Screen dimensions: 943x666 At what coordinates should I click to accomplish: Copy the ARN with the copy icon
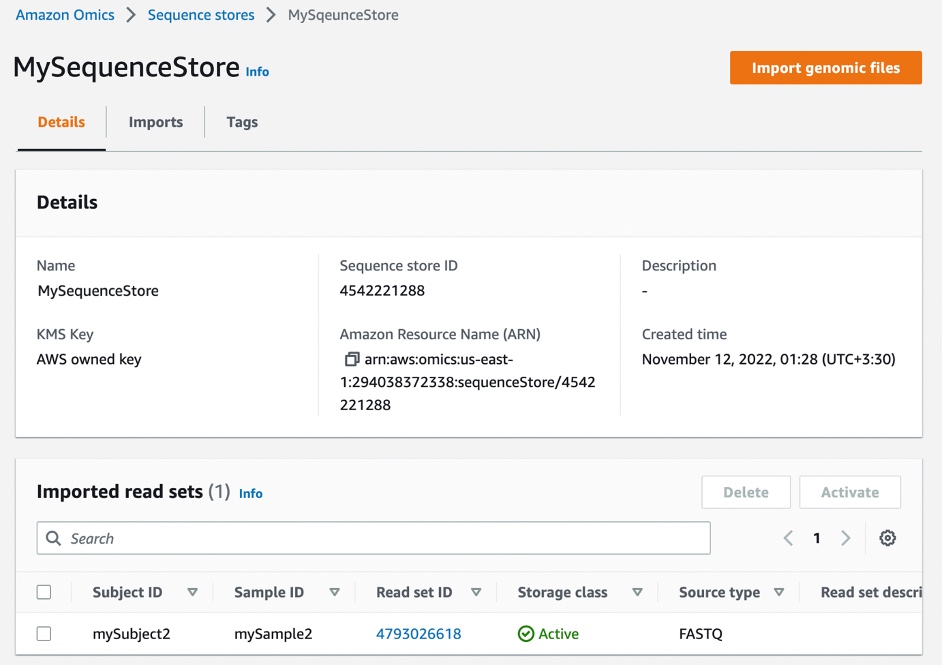(x=351, y=359)
